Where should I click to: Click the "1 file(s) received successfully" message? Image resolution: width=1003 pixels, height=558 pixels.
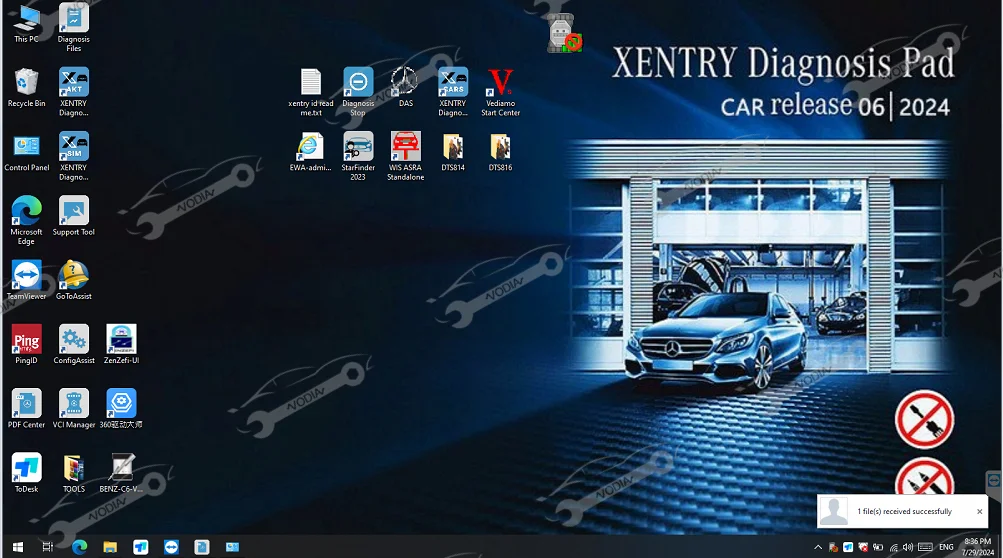[904, 511]
